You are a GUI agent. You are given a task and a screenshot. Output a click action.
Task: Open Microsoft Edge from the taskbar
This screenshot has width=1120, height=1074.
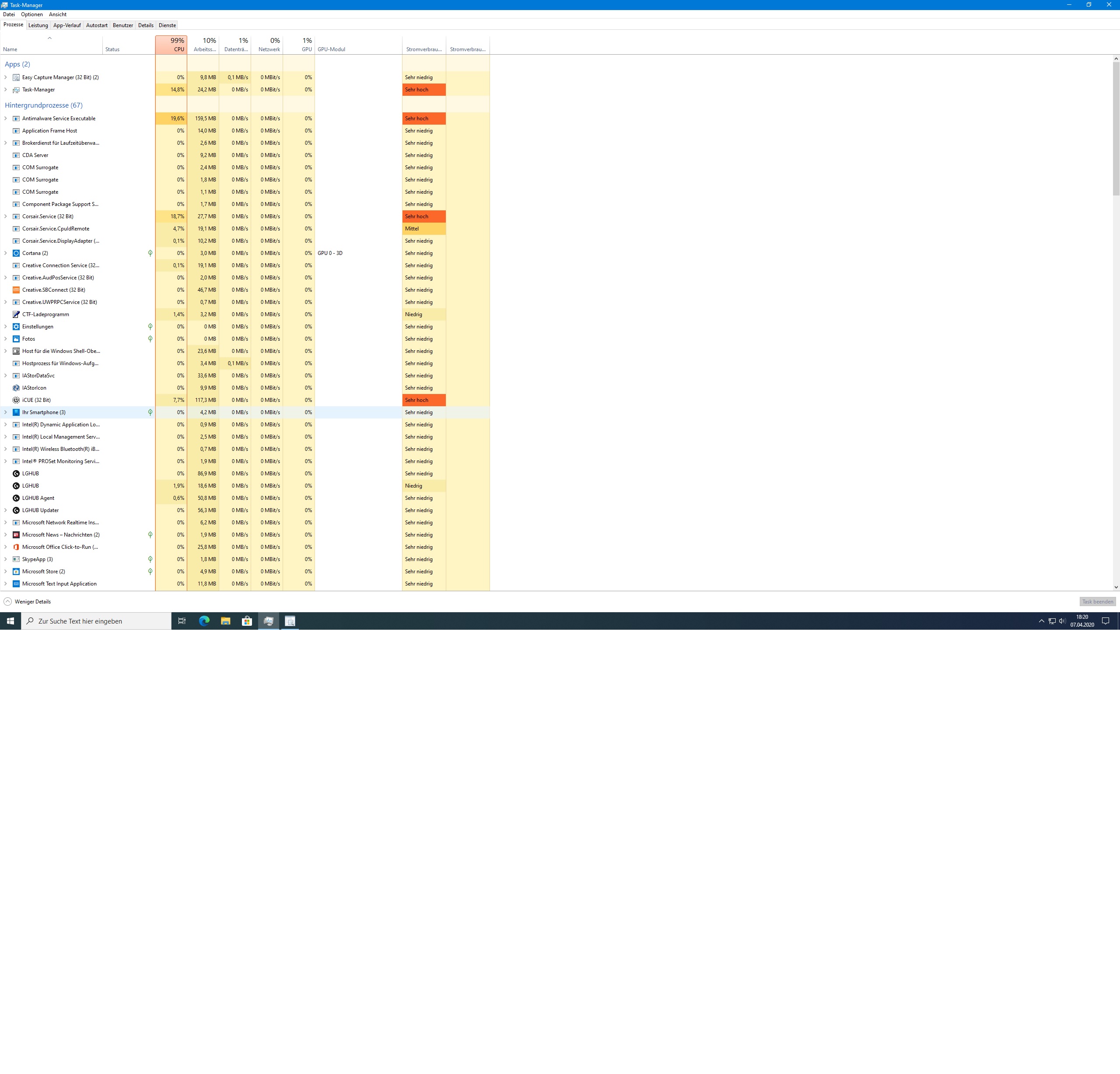pos(204,621)
